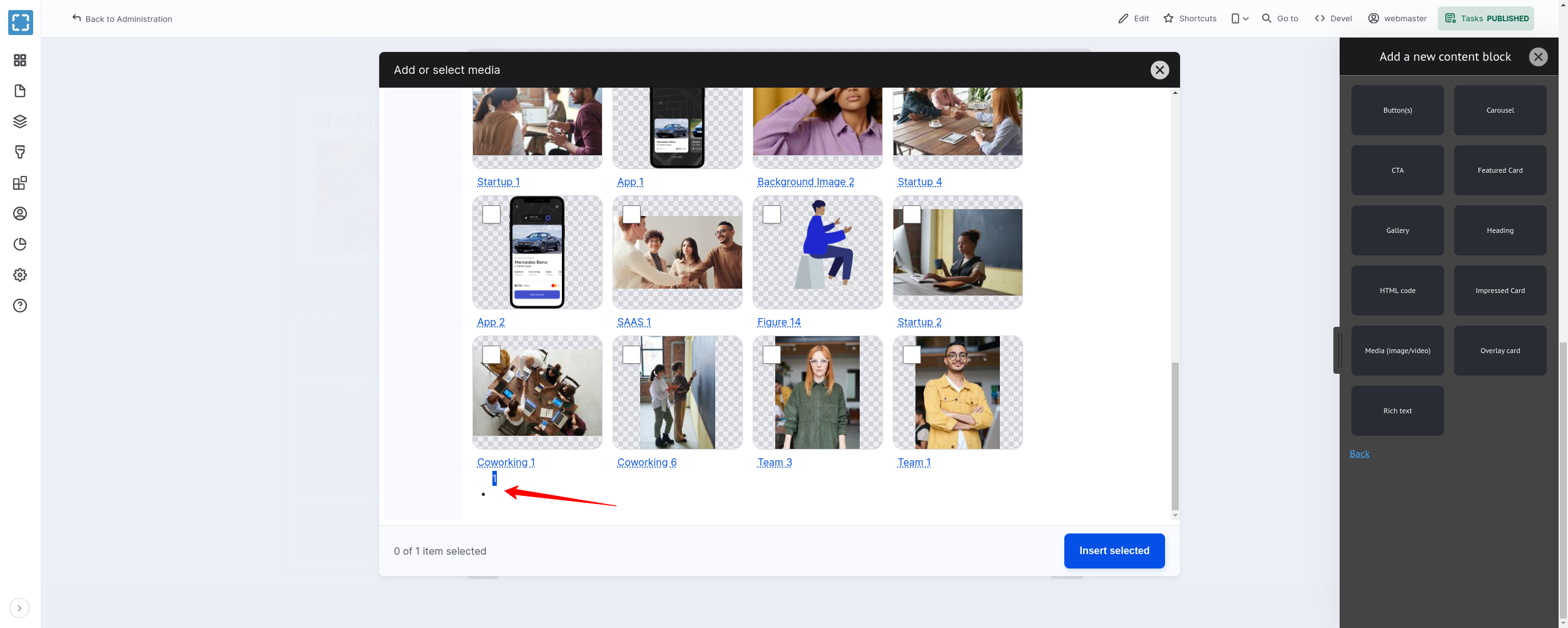Tick the checkbox on the Coworking 1 image
Screen dimensions: 1568x628
tap(491, 355)
